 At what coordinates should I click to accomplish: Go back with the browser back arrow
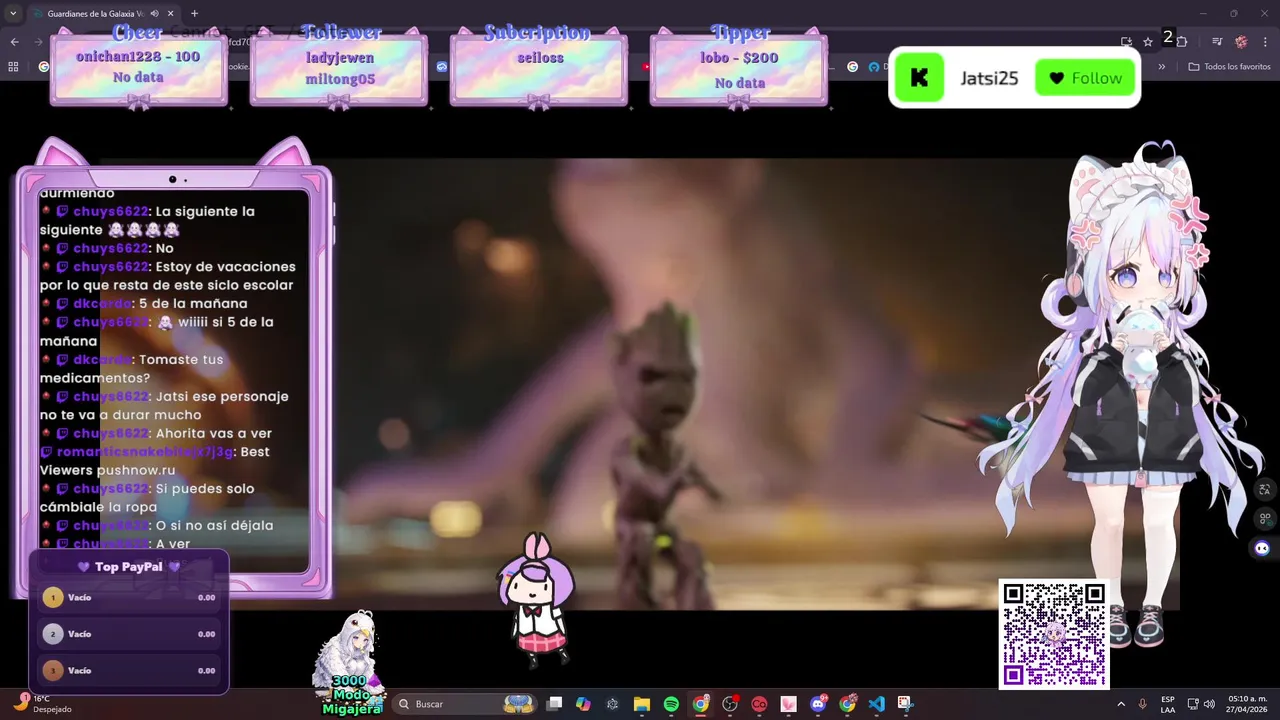[x=14, y=41]
